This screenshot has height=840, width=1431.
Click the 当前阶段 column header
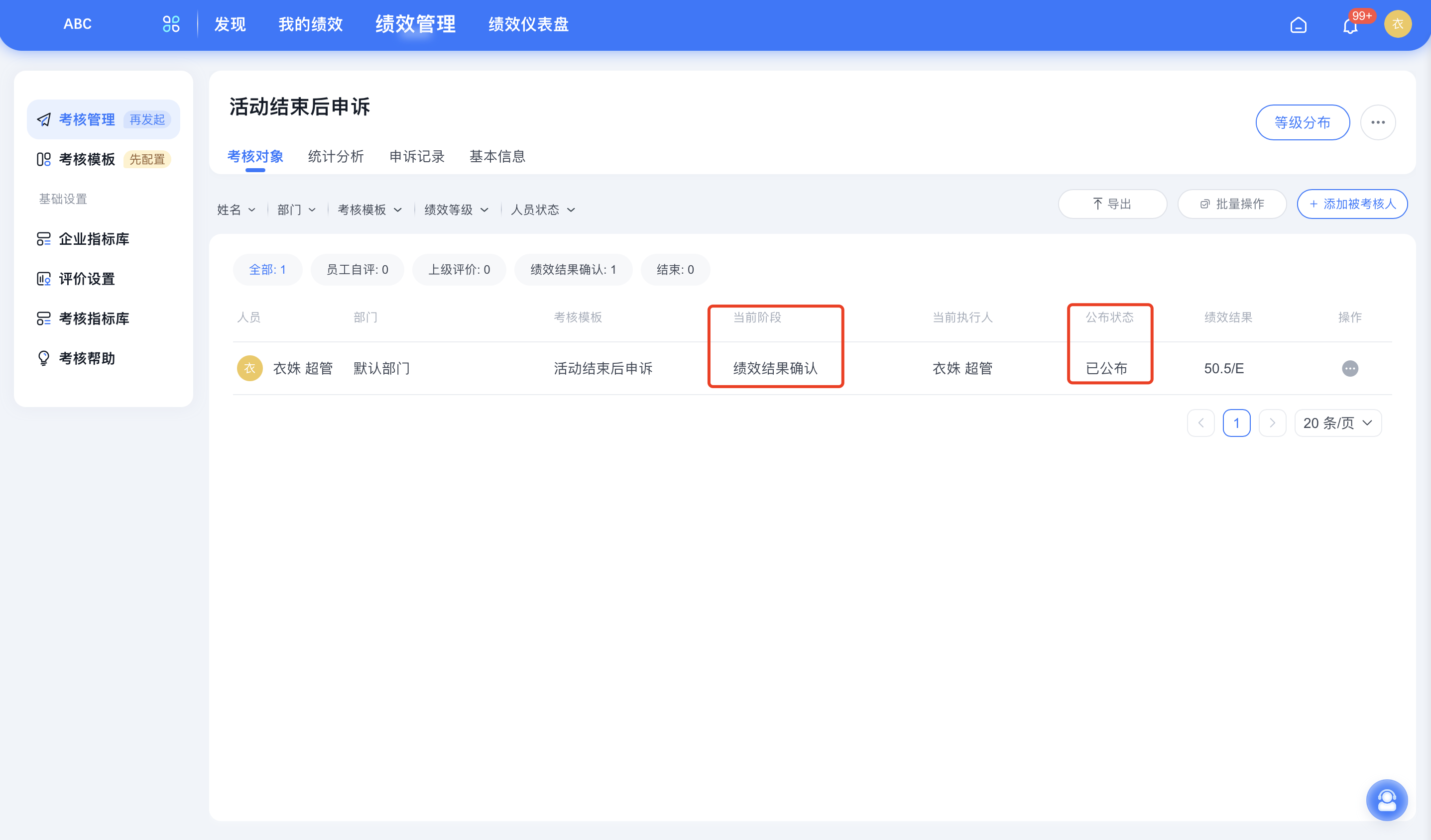(x=757, y=317)
